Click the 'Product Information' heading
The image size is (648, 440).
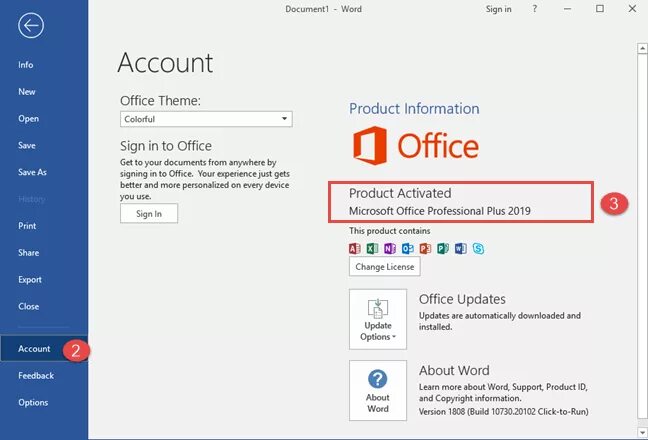(x=414, y=109)
